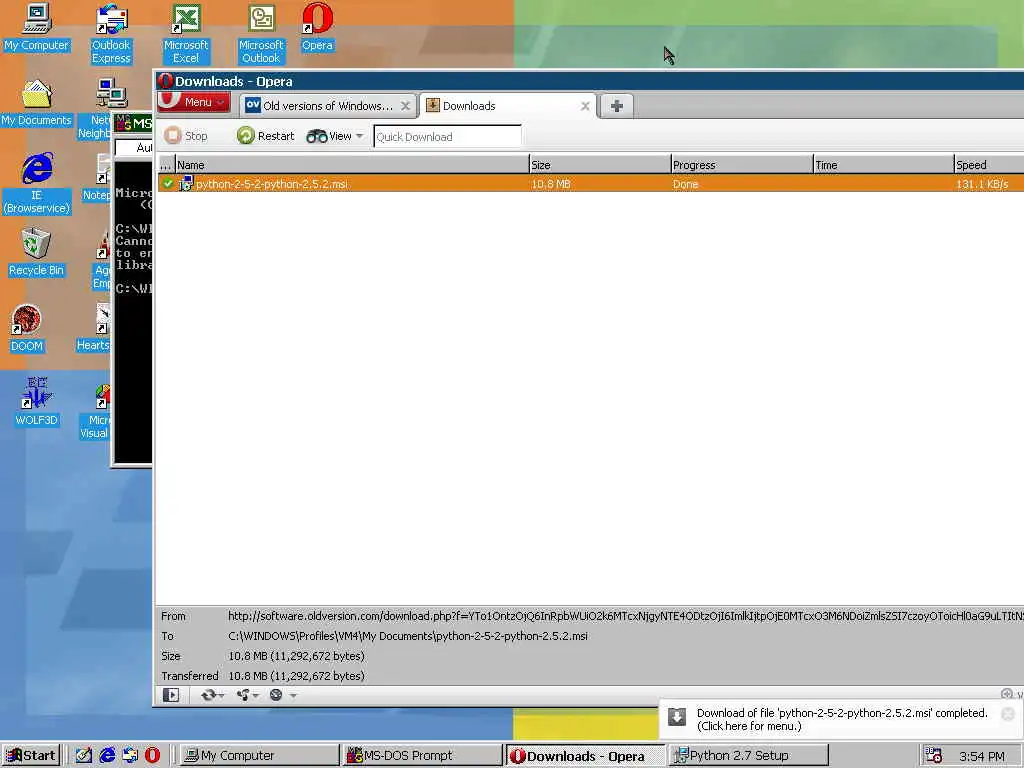
Task: Open My Documents desktop folder
Action: (36, 103)
